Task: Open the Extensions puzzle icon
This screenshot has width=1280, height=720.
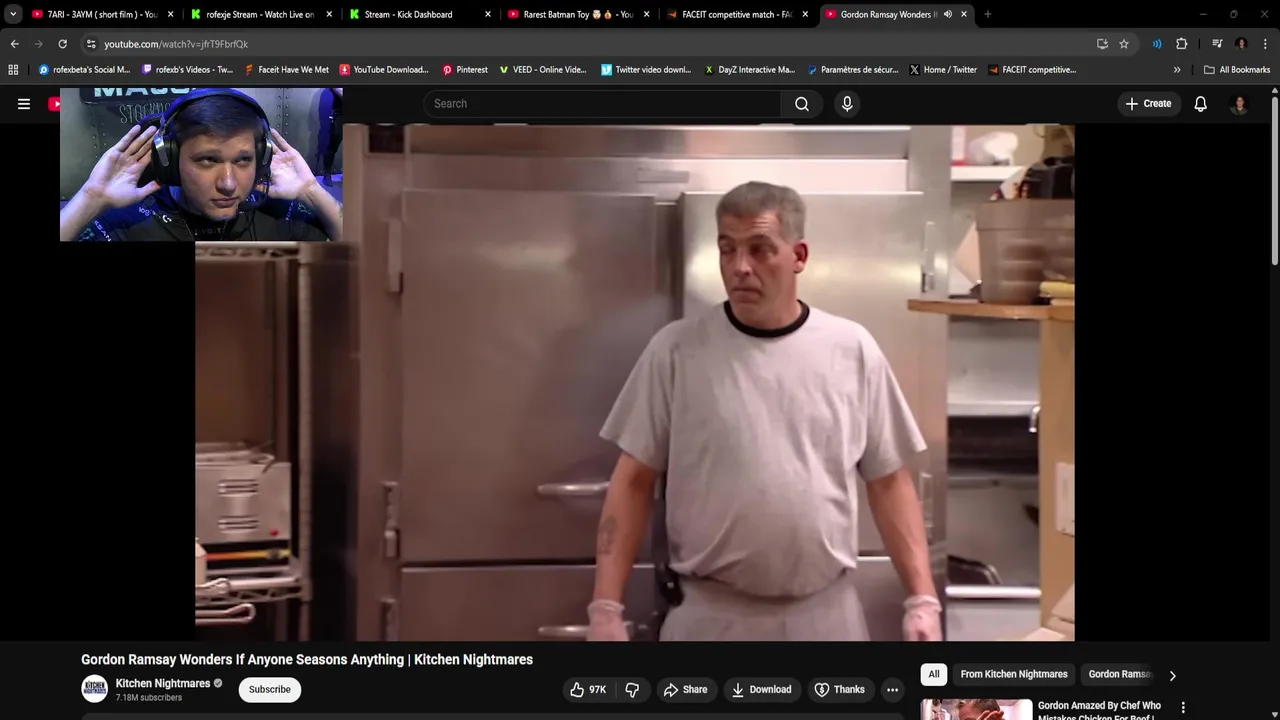Action: pyautogui.click(x=1181, y=44)
